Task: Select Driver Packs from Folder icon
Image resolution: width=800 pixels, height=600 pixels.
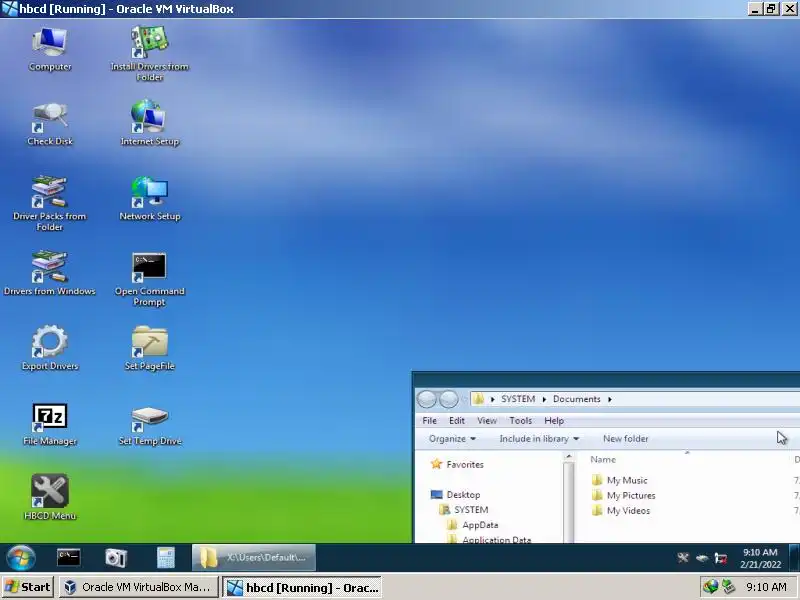Action: tap(49, 203)
